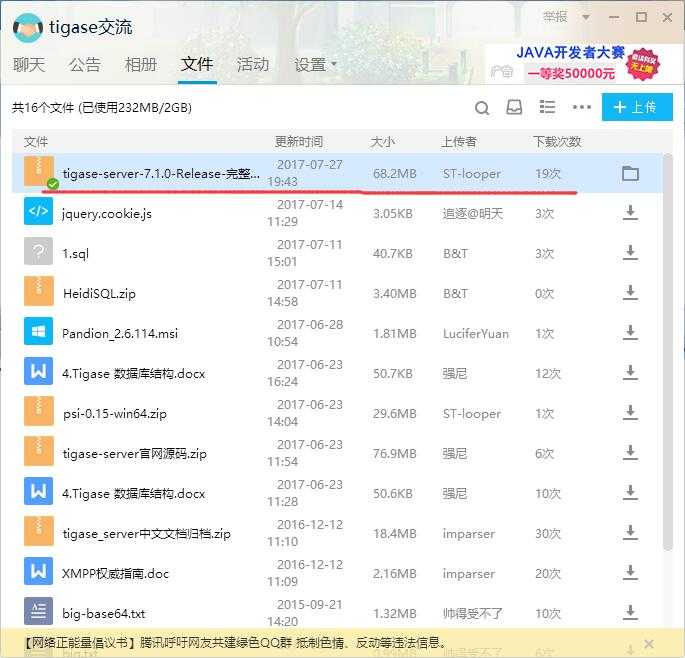Download tigase_server中文文档归档.zip file

click(630, 533)
